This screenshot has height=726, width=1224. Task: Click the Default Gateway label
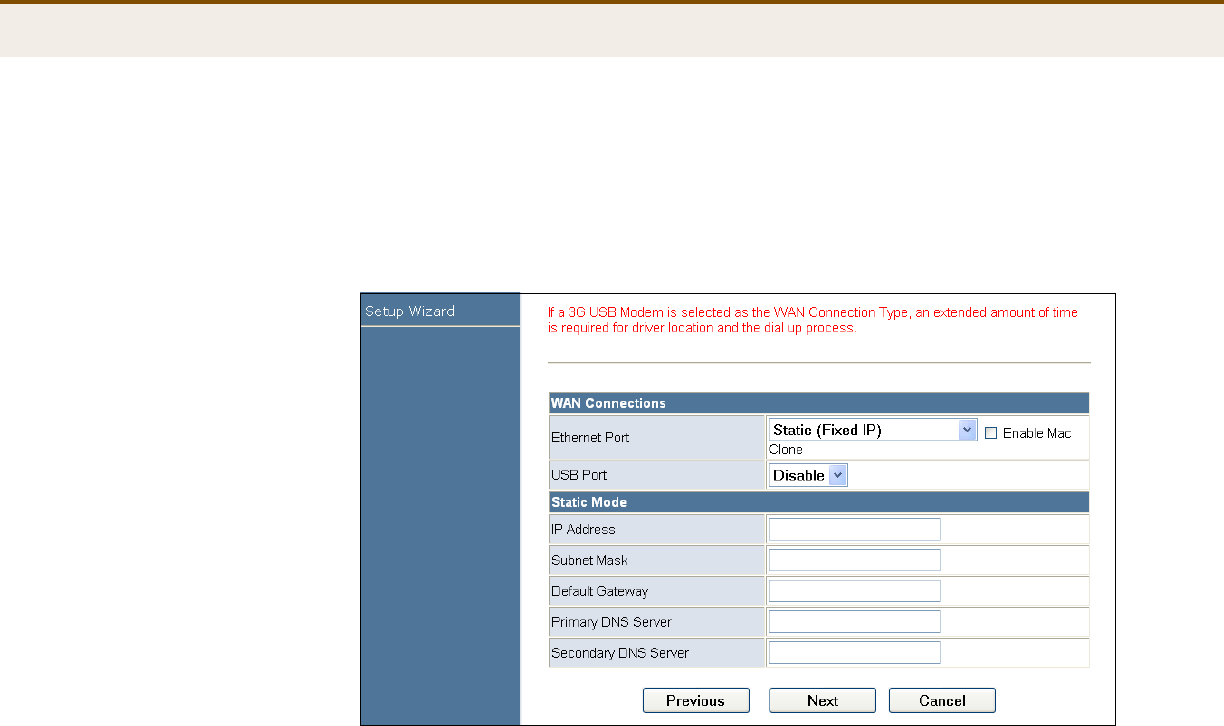coord(599,591)
